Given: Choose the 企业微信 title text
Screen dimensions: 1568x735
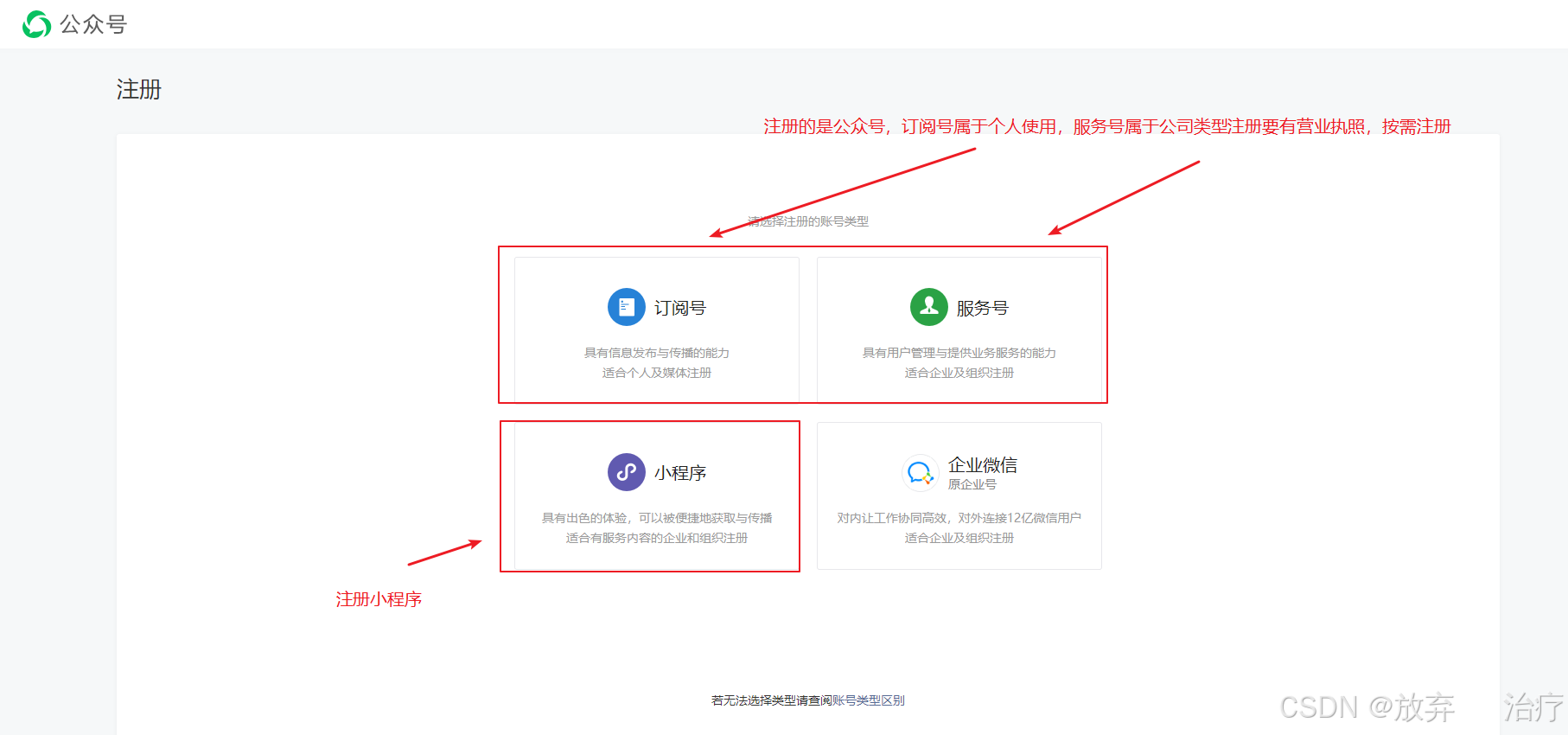Looking at the screenshot, I should 983,465.
